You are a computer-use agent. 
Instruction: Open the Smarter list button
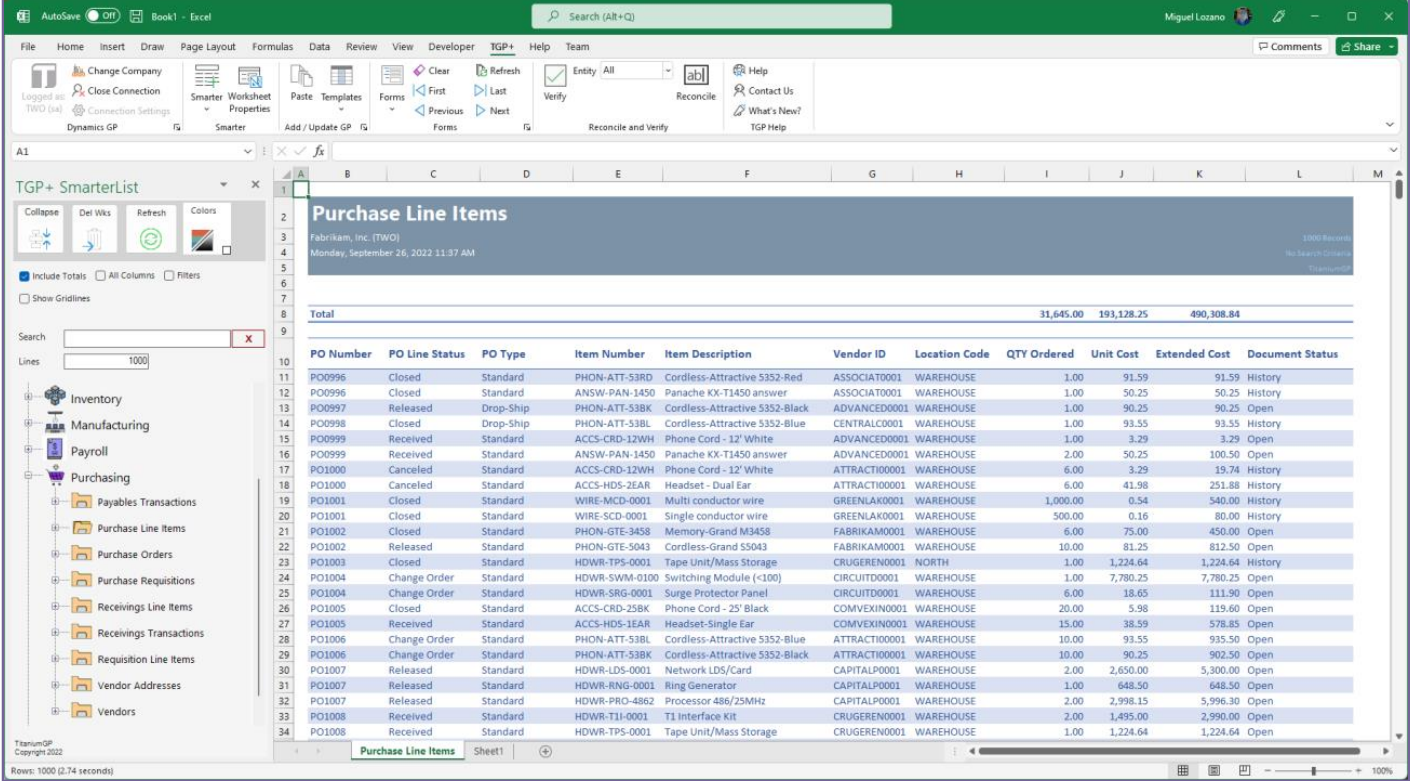[x=207, y=86]
